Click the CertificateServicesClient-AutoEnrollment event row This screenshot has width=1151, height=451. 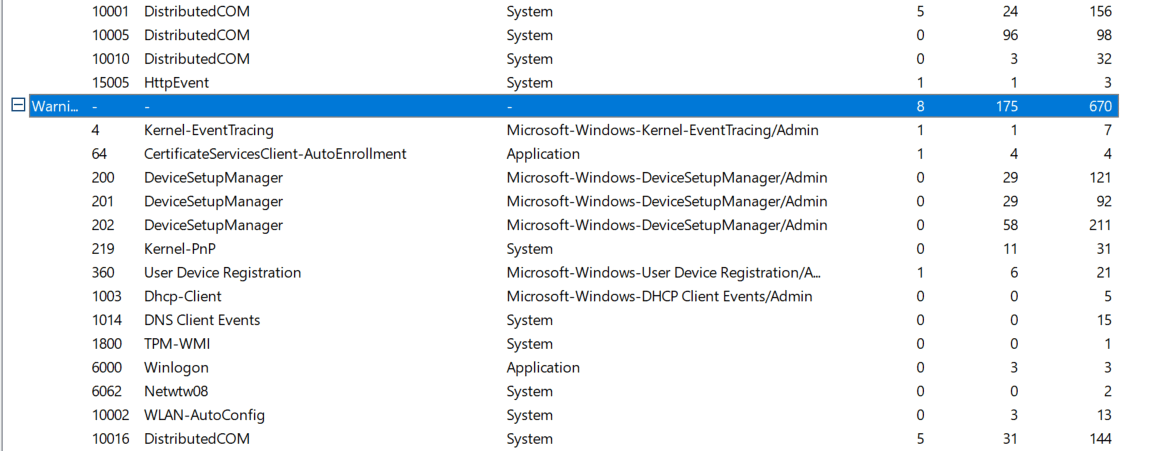pyautogui.click(x=275, y=154)
